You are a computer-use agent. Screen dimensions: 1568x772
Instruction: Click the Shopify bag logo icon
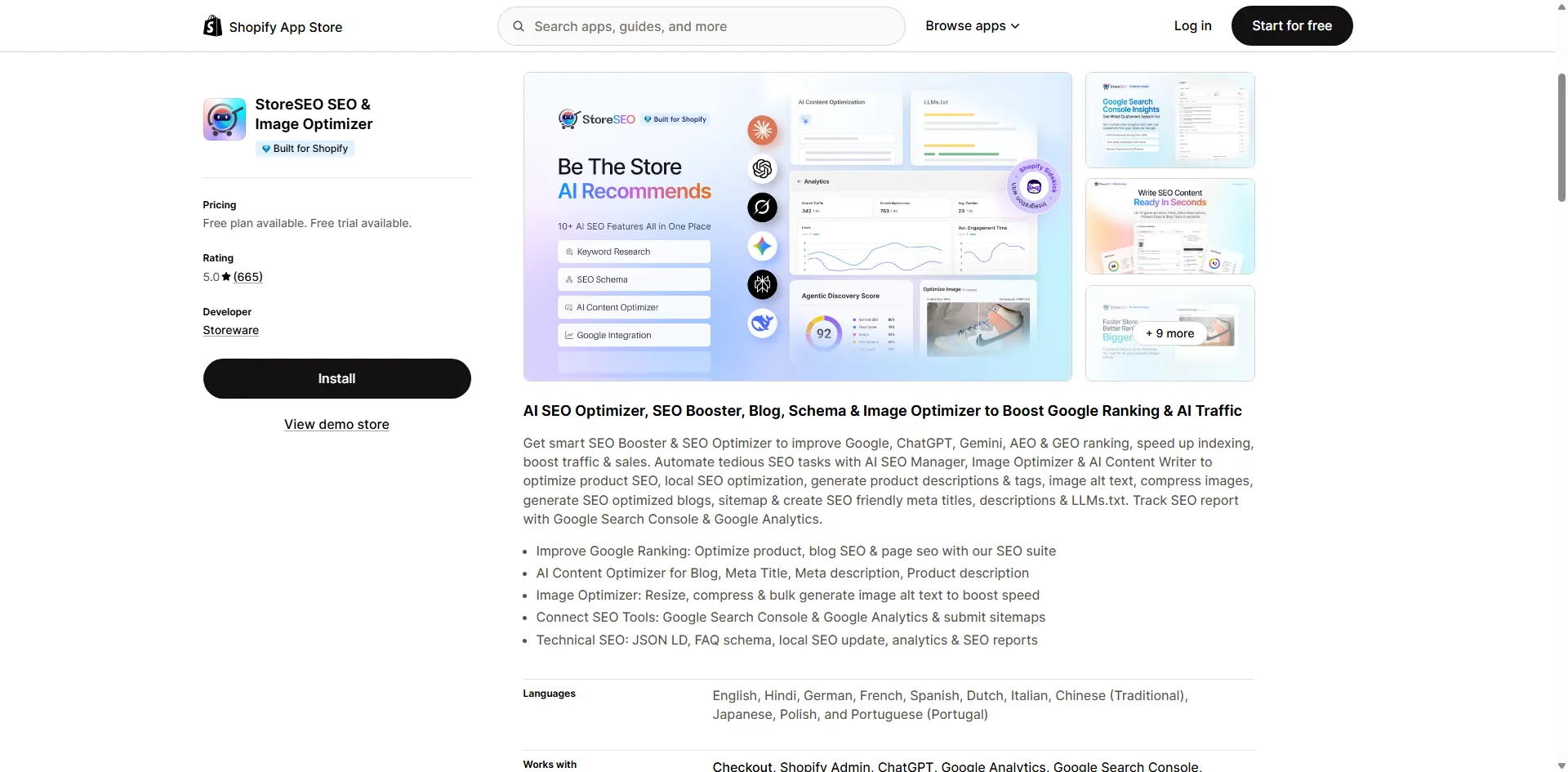[212, 26]
